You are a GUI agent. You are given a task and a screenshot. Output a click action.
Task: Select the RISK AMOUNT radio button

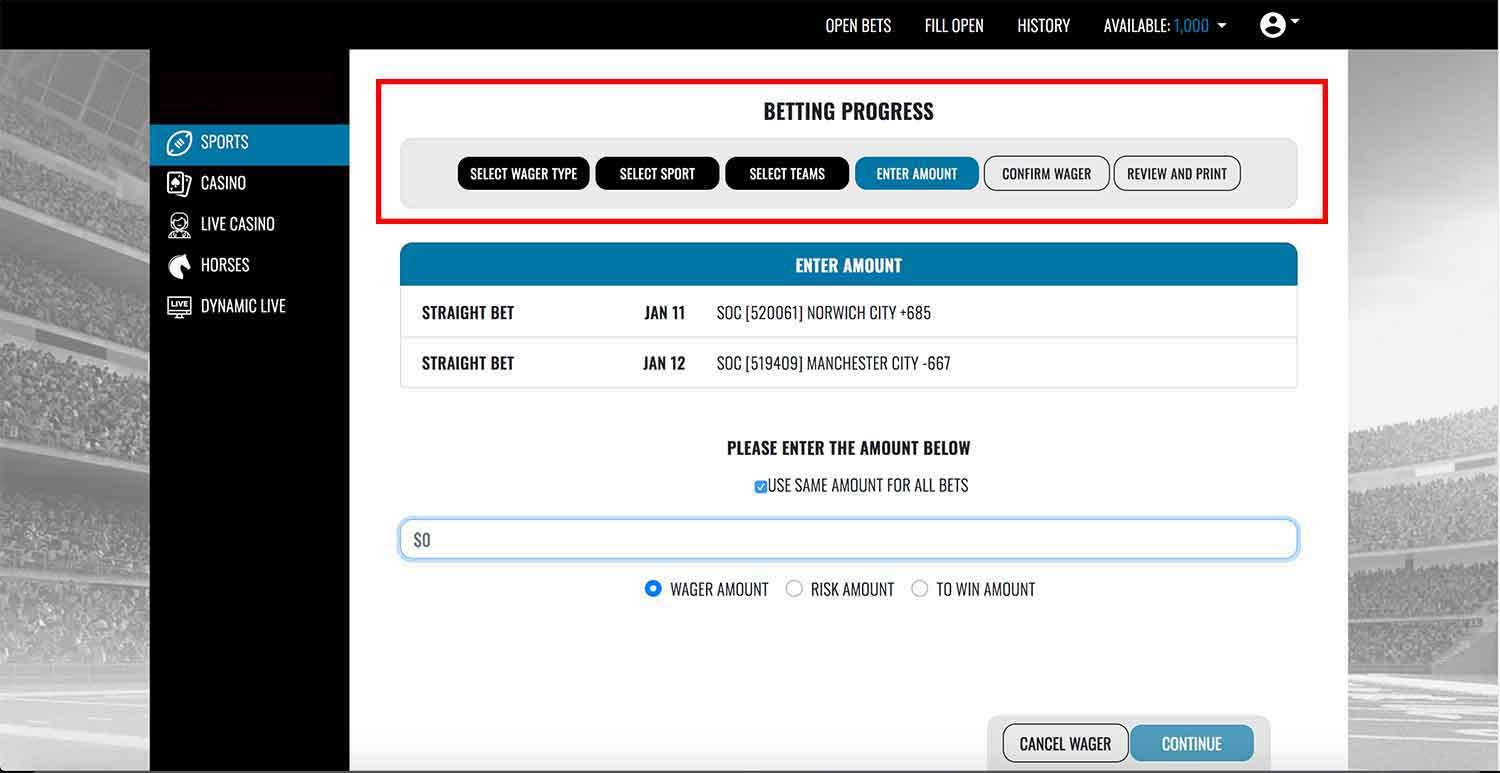(794, 589)
